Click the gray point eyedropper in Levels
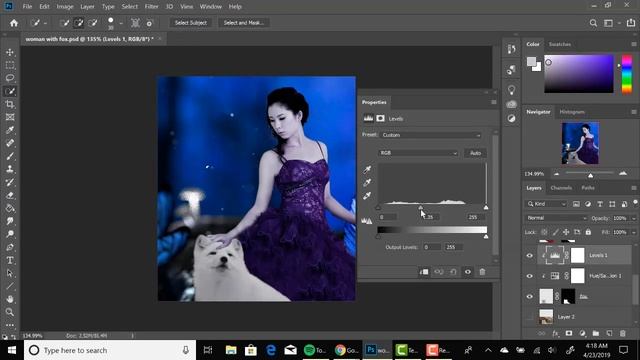640x360 pixels. (367, 182)
